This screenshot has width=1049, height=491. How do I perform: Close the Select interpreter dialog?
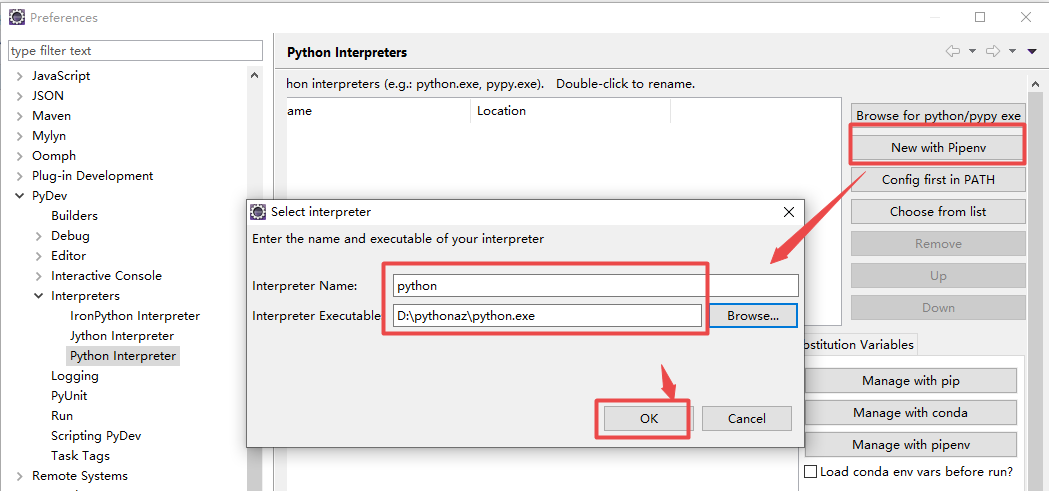[x=789, y=212]
